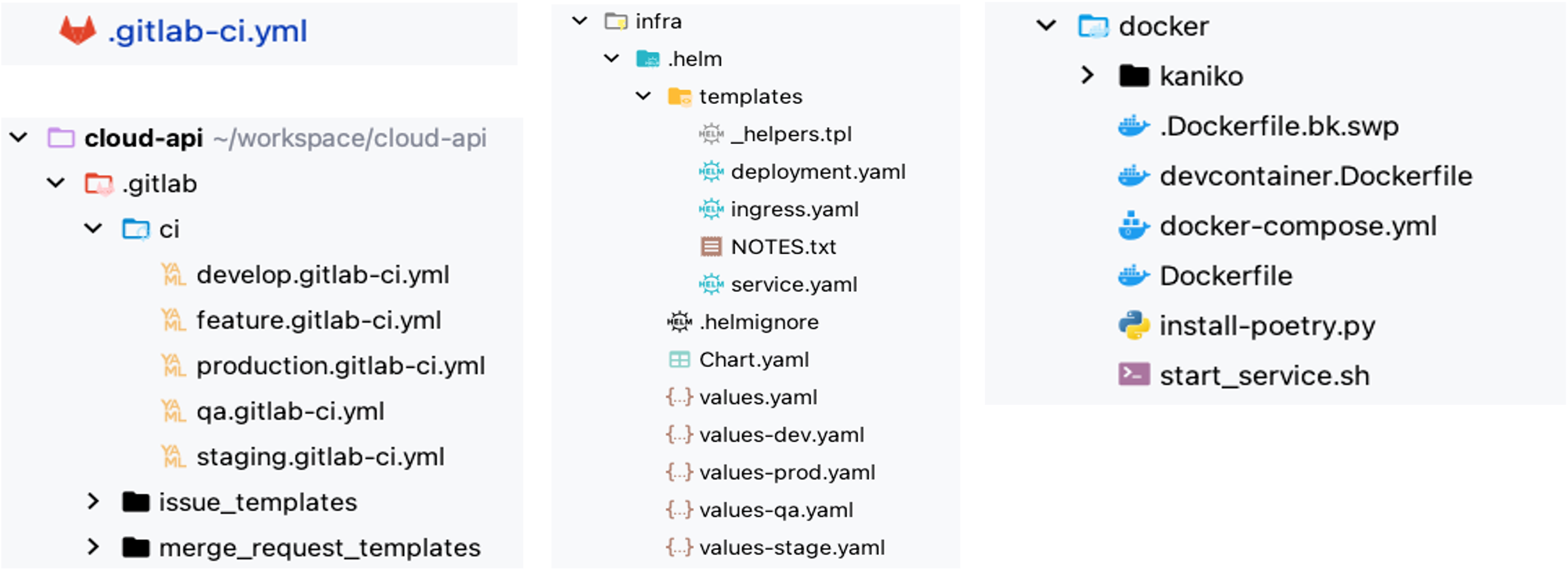Image resolution: width=1568 pixels, height=569 pixels.
Task: Collapse the templates folder under .helm
Action: [x=643, y=96]
